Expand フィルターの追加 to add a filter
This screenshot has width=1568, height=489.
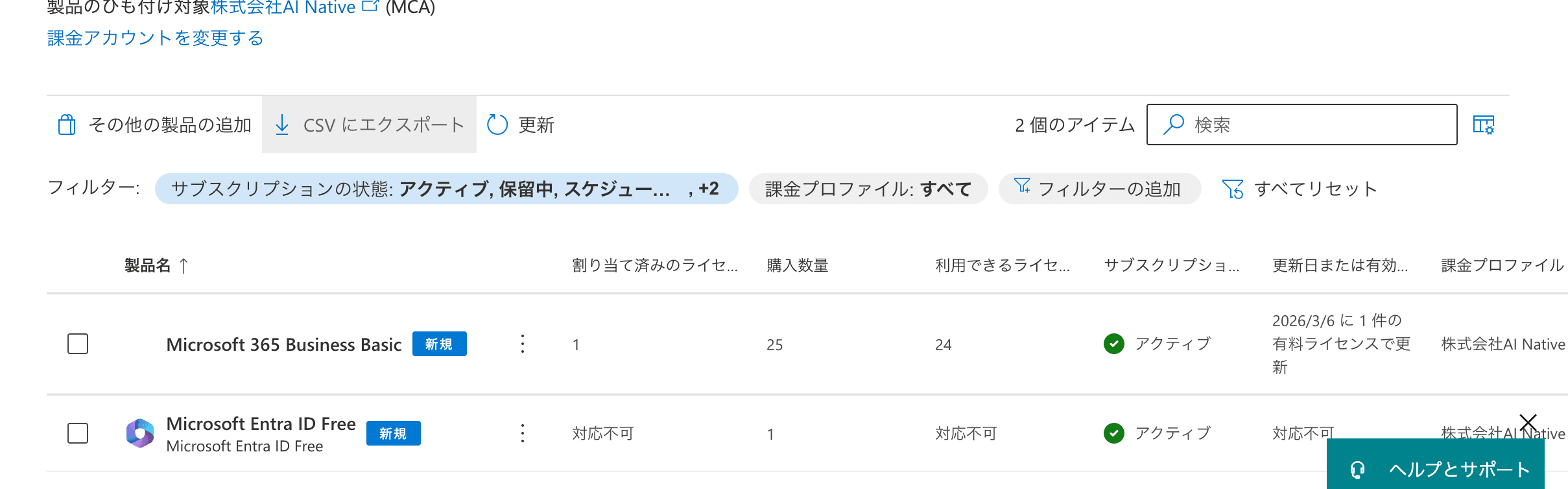pos(1099,189)
